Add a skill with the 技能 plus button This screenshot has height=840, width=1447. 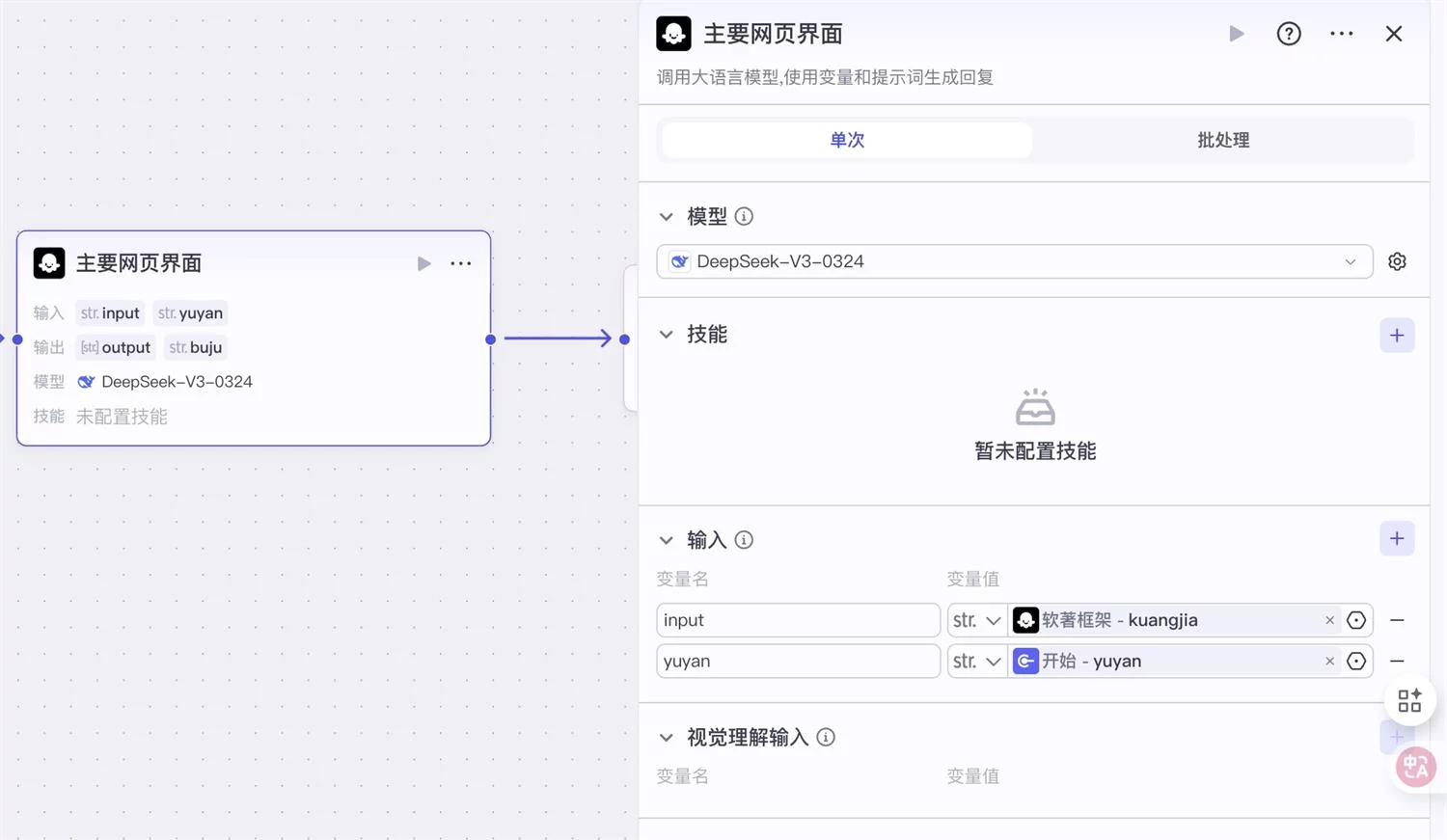tap(1397, 335)
